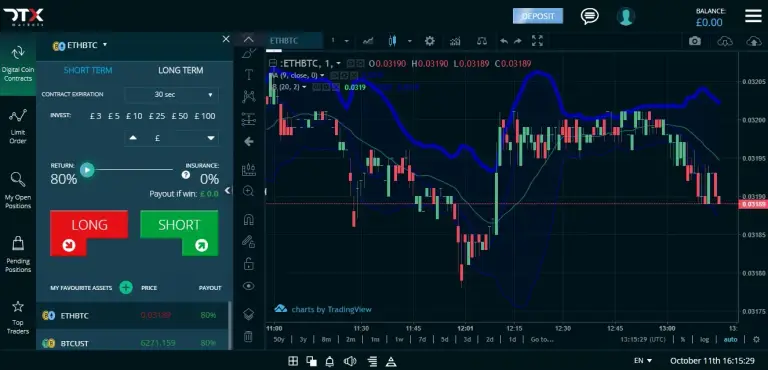This screenshot has height=370, width=768.
Task: Toggle auto scale
Action: pos(730,340)
